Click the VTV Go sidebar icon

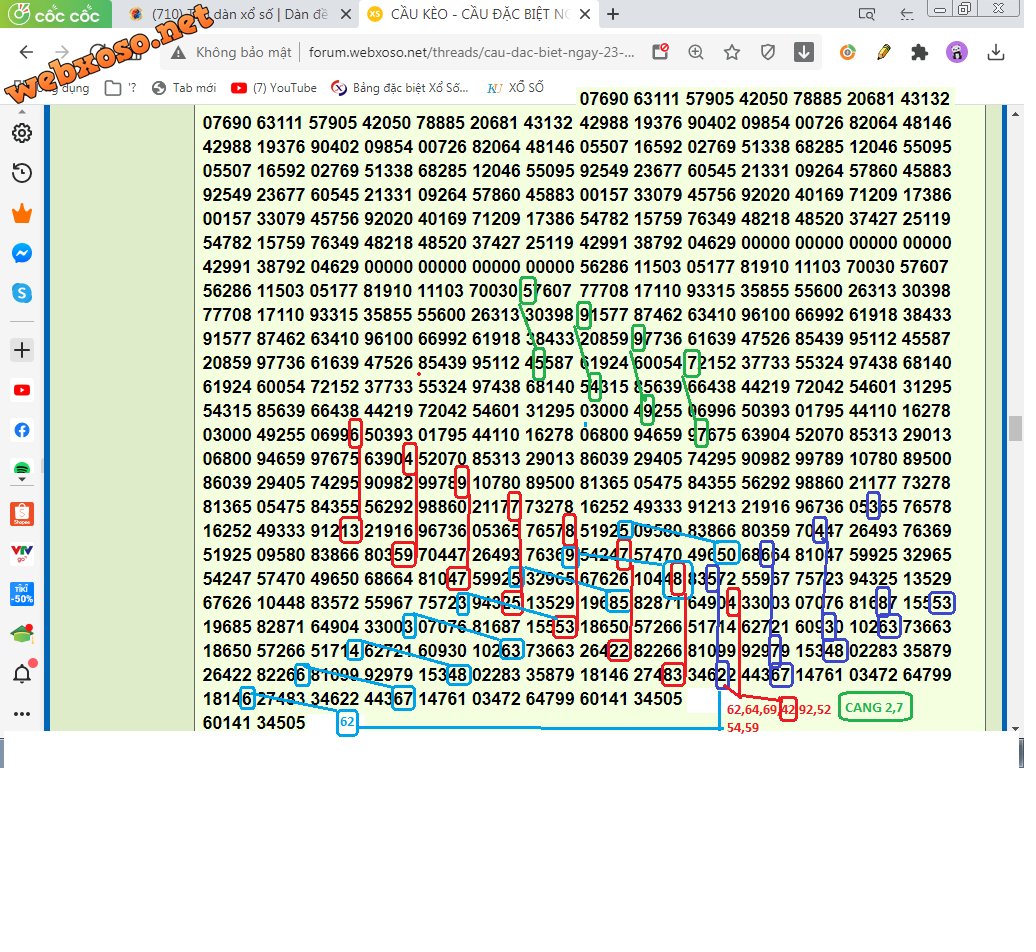click(x=22, y=553)
